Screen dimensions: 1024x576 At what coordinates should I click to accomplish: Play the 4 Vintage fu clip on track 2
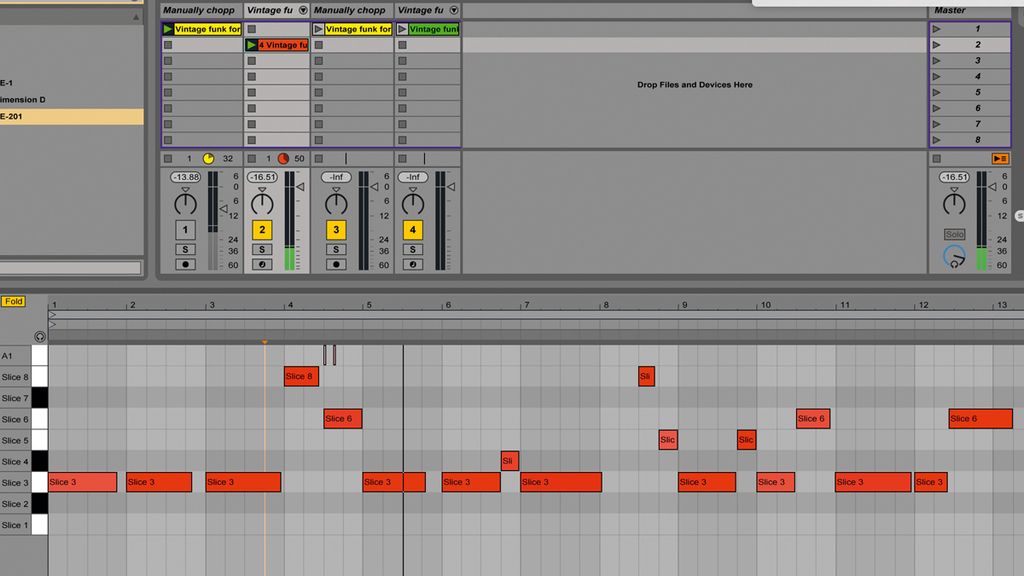point(276,44)
